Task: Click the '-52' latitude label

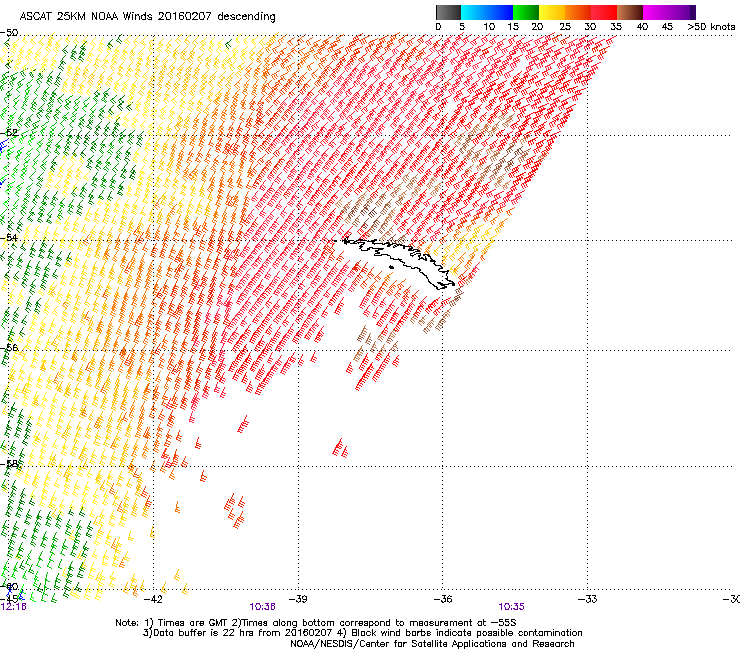Action: pos(9,133)
